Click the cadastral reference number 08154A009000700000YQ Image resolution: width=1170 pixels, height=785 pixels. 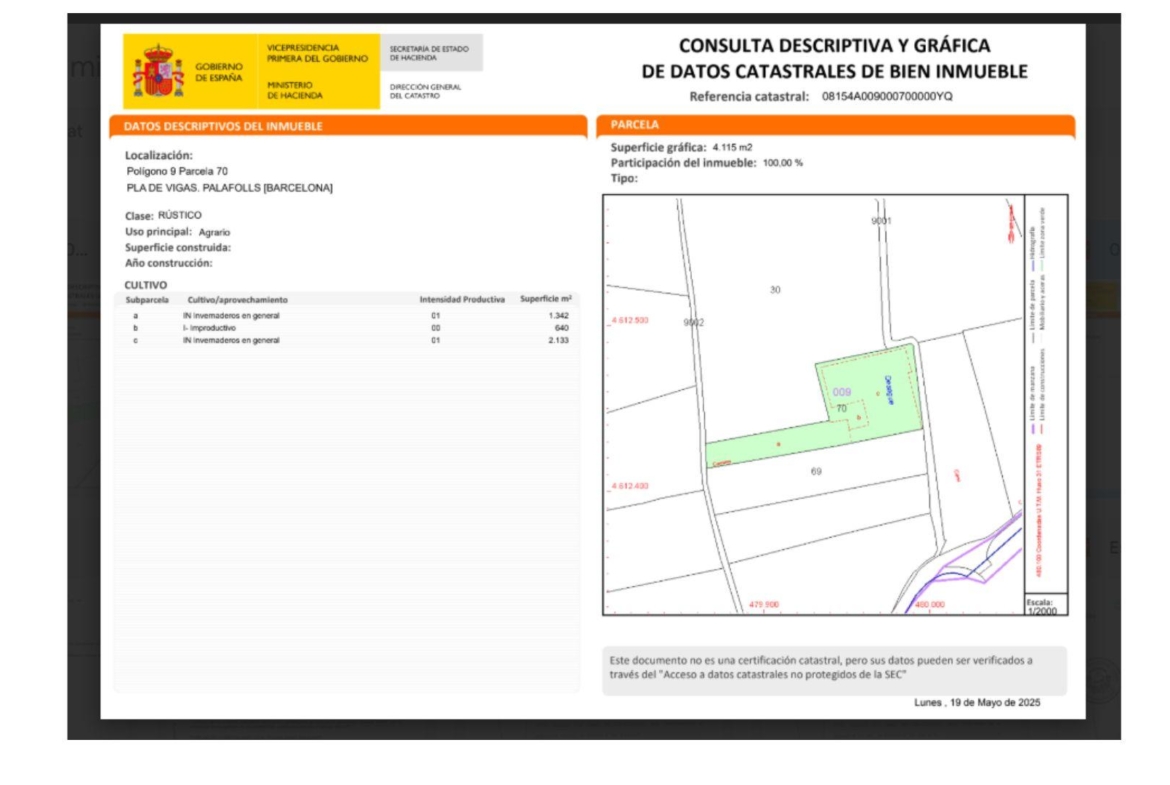(886, 97)
